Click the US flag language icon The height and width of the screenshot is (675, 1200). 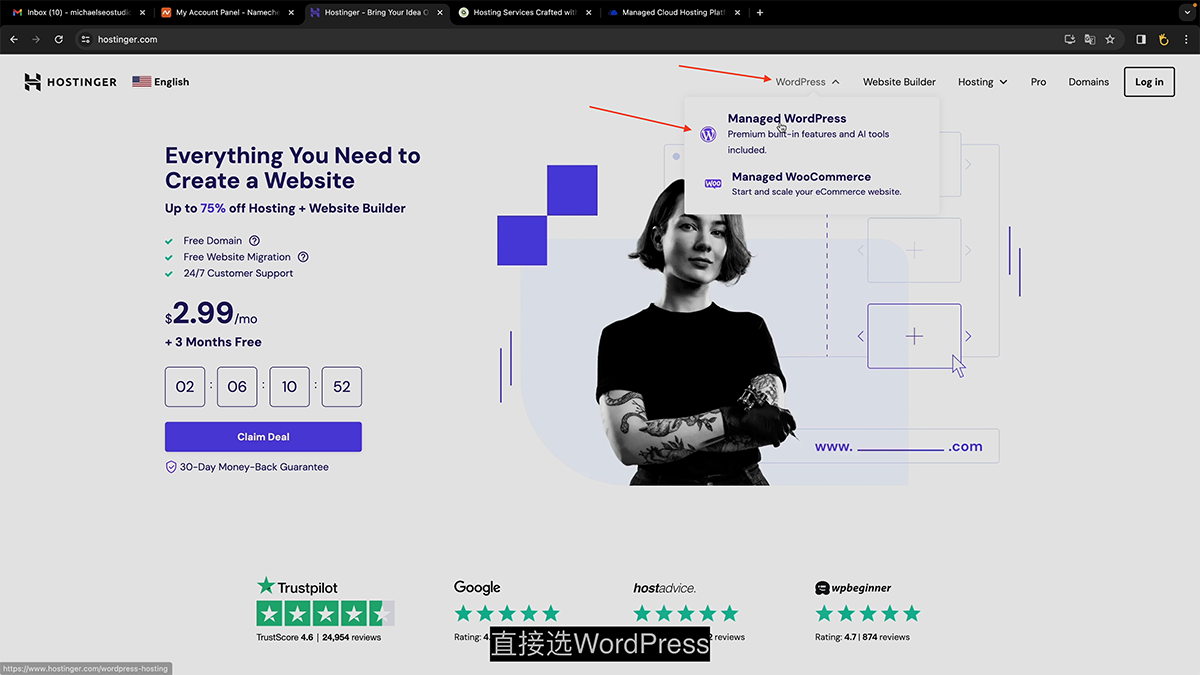click(141, 82)
